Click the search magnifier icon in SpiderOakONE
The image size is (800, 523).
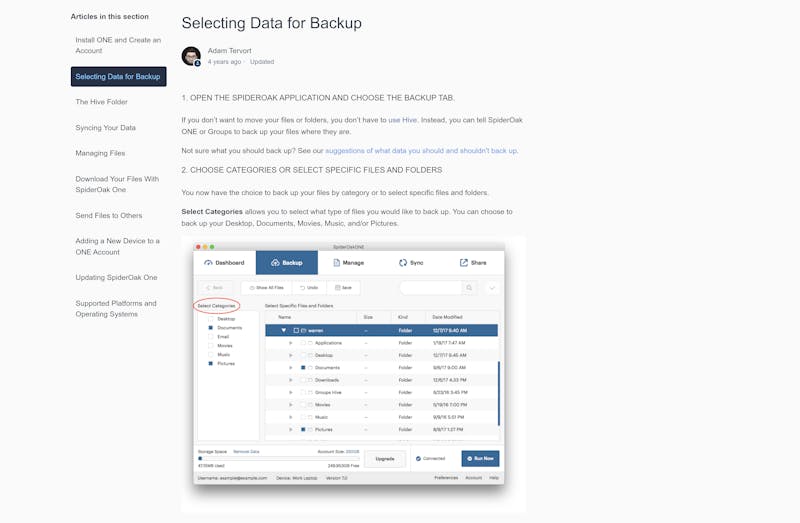point(469,288)
